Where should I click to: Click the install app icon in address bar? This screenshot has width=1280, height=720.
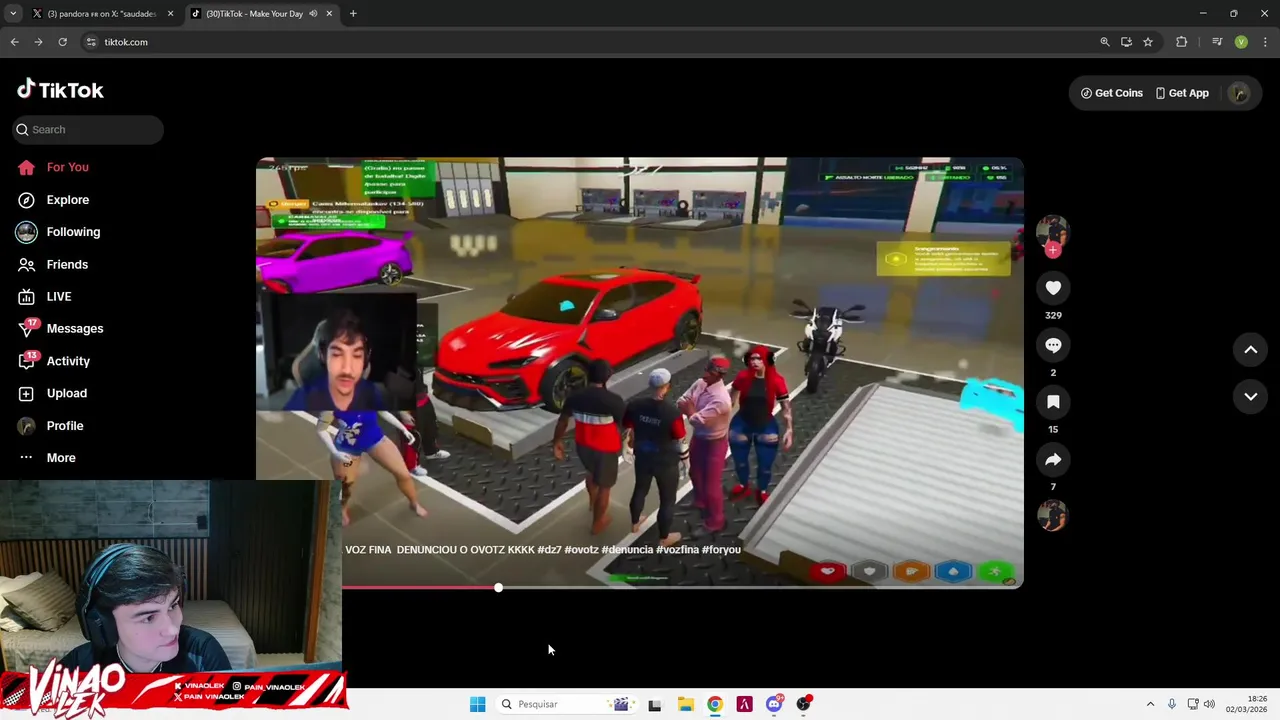(1126, 42)
